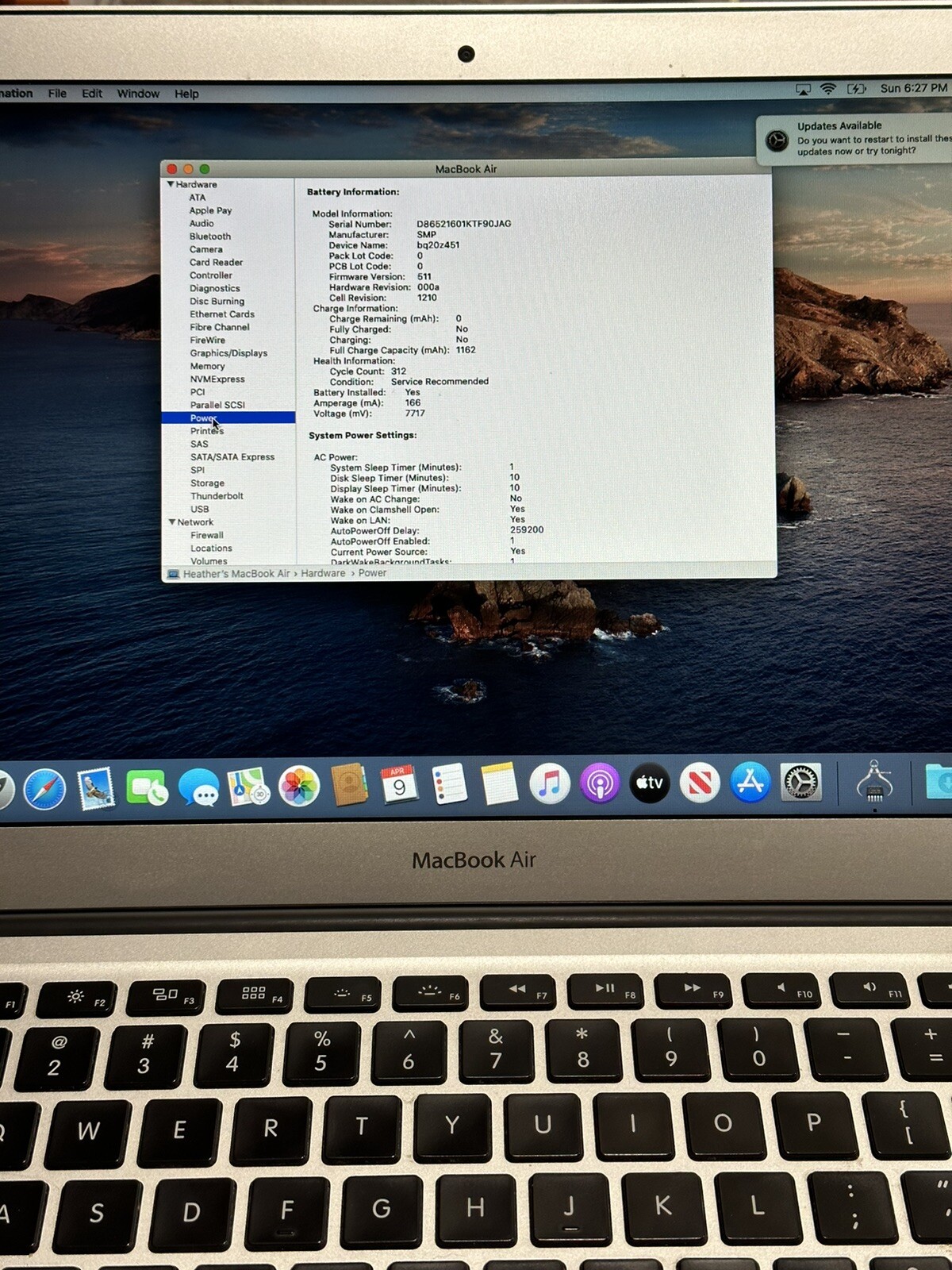Viewport: 952px width, 1270px height.
Task: Open Downloads folder in Dock
Action: (x=939, y=782)
